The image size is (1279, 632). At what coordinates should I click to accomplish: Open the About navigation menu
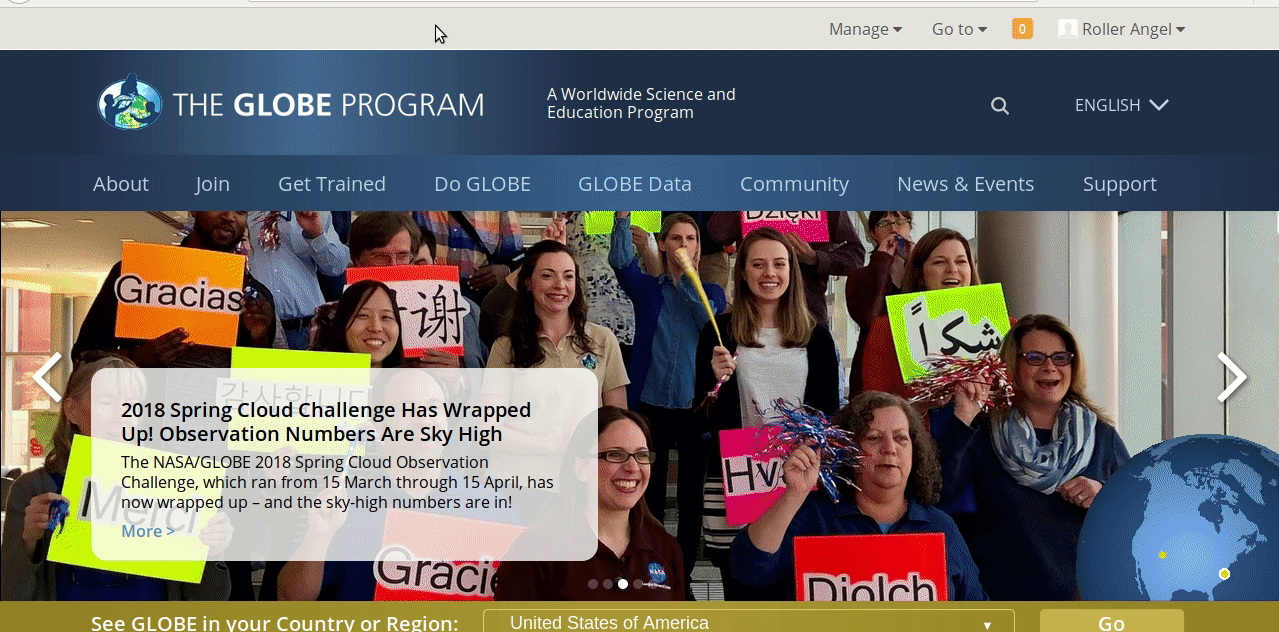click(x=121, y=184)
